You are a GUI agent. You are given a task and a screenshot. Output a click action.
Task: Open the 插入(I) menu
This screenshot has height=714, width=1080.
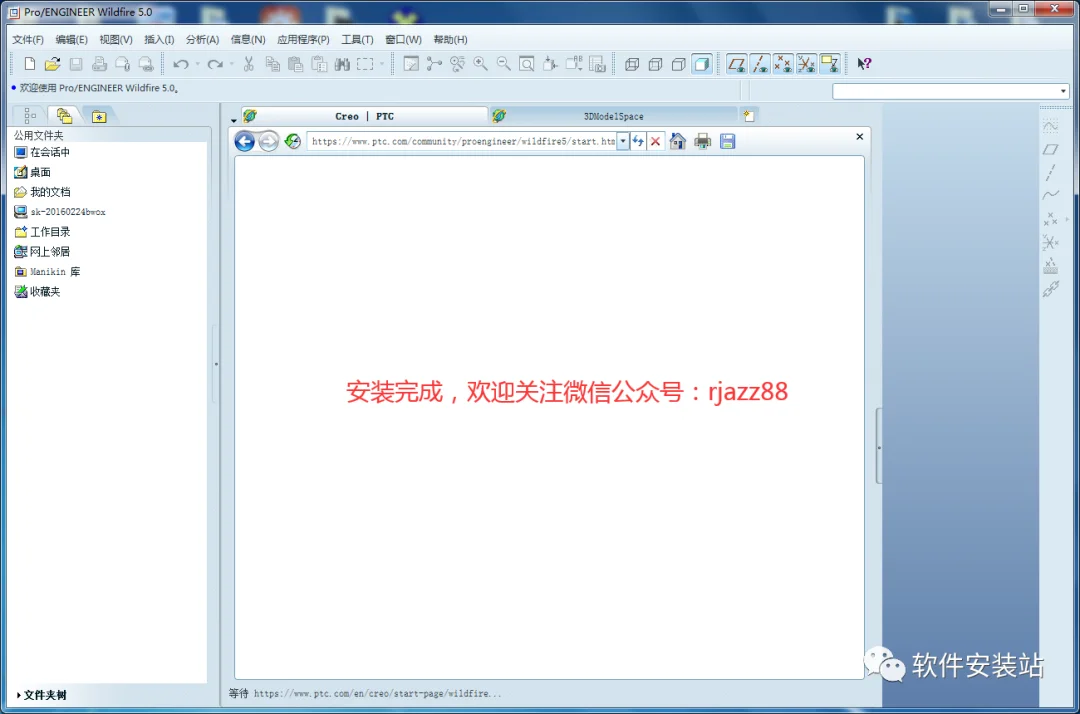pyautogui.click(x=159, y=39)
